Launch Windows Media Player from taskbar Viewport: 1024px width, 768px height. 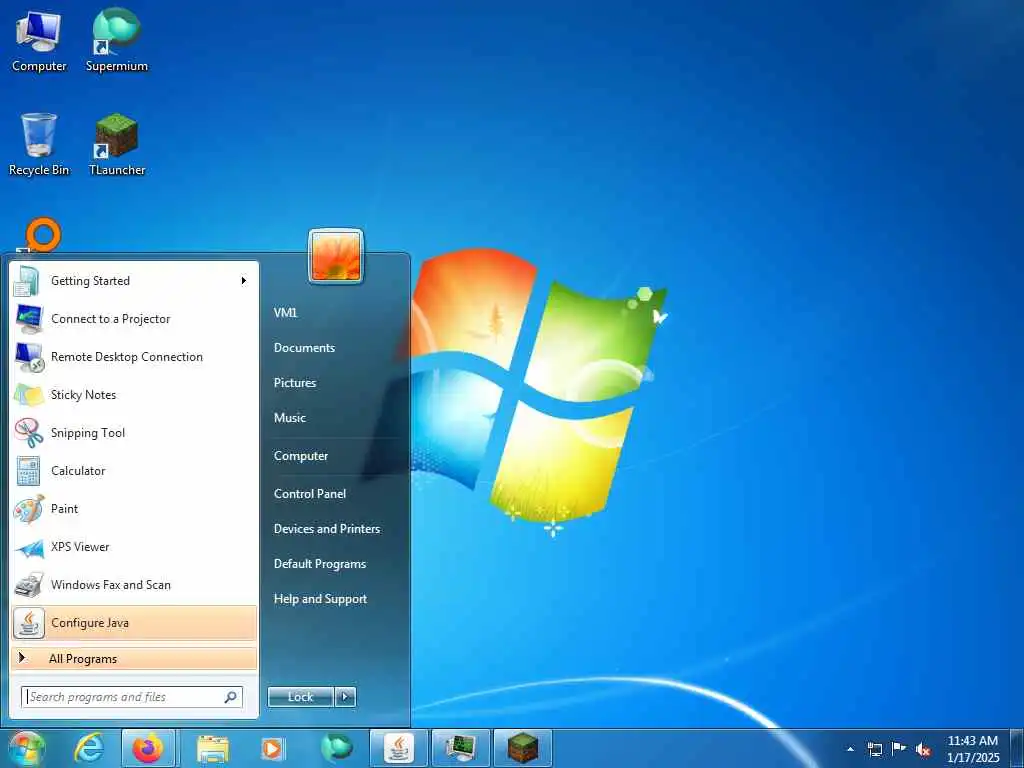point(272,748)
